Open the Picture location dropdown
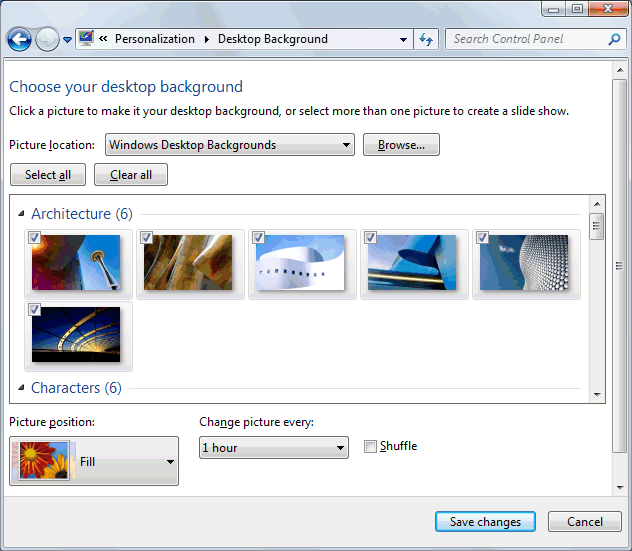Screen dimensions: 632x551 [x=230, y=145]
